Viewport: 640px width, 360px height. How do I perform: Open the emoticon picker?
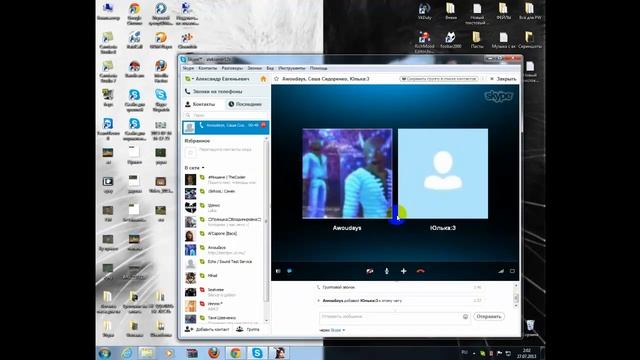click(465, 317)
